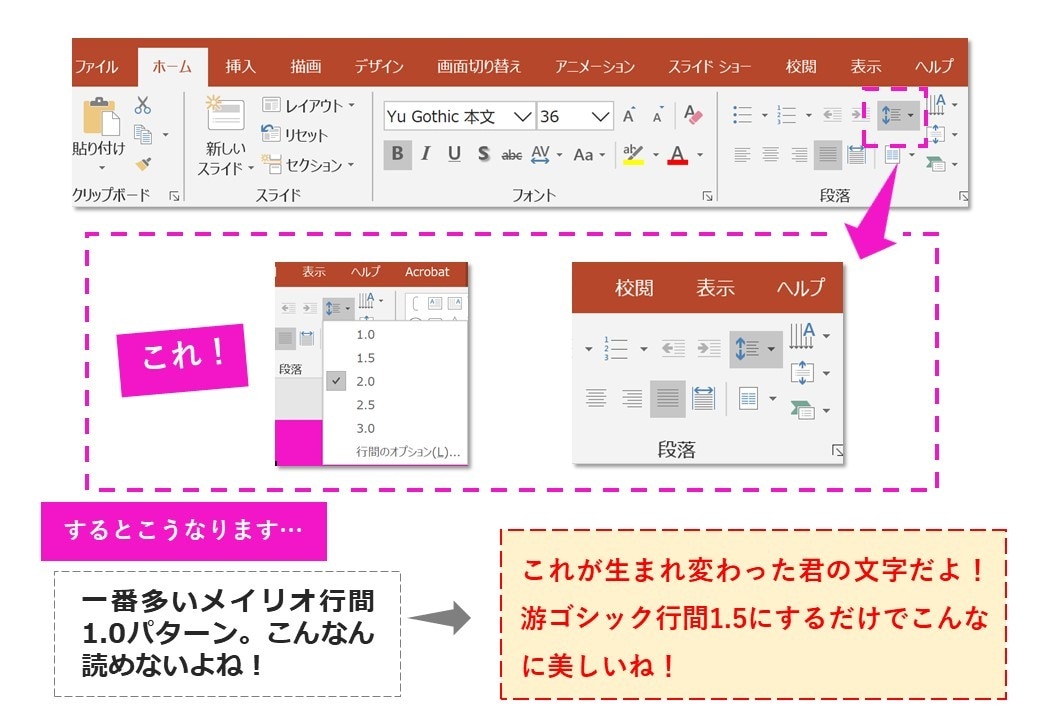Click columns icon in the main ribbon
The width and height of the screenshot is (1040, 720).
pyautogui.click(x=893, y=156)
